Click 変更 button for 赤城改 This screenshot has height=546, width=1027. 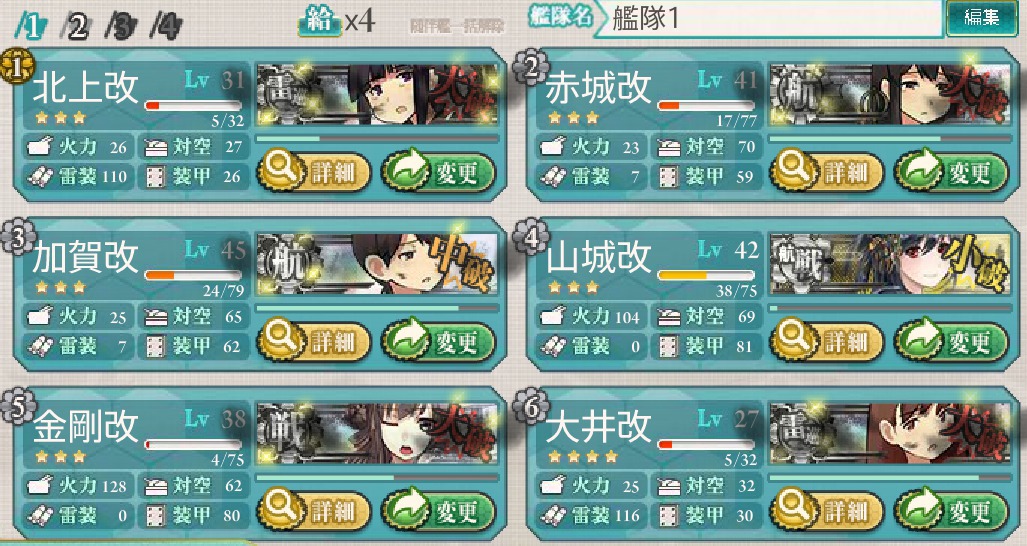pyautogui.click(x=952, y=172)
